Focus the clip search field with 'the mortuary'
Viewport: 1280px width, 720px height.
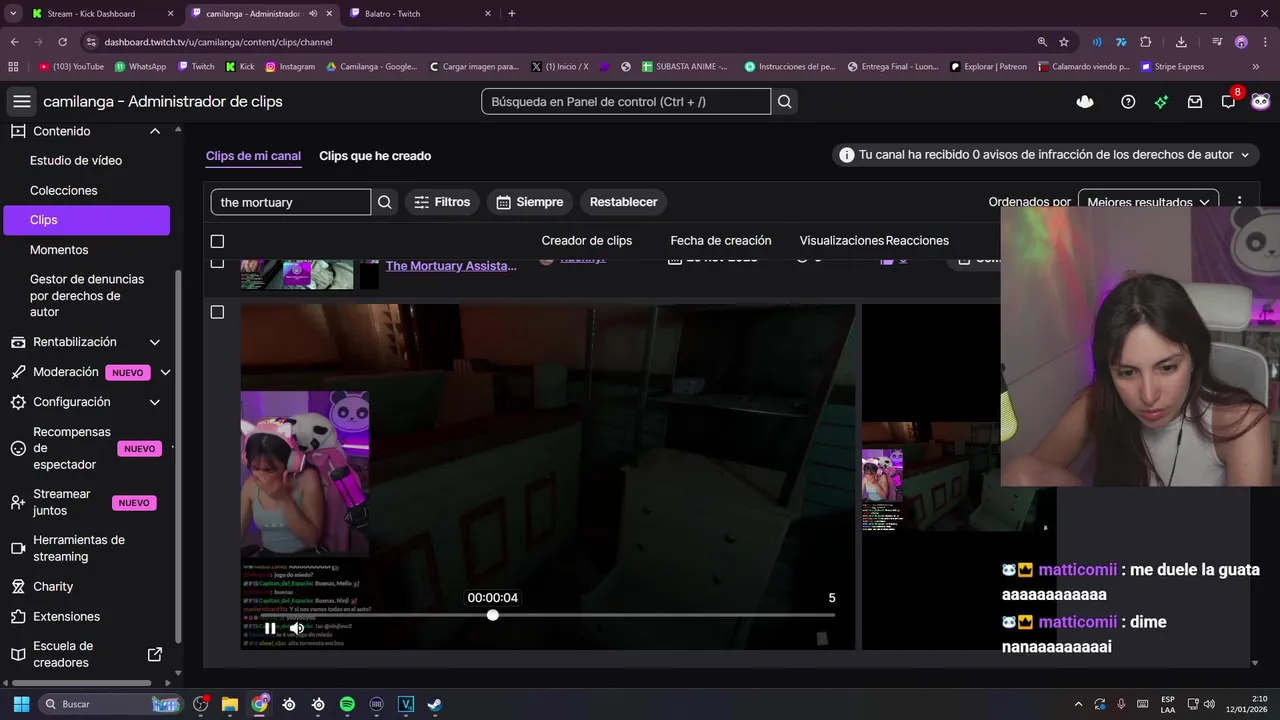point(290,202)
